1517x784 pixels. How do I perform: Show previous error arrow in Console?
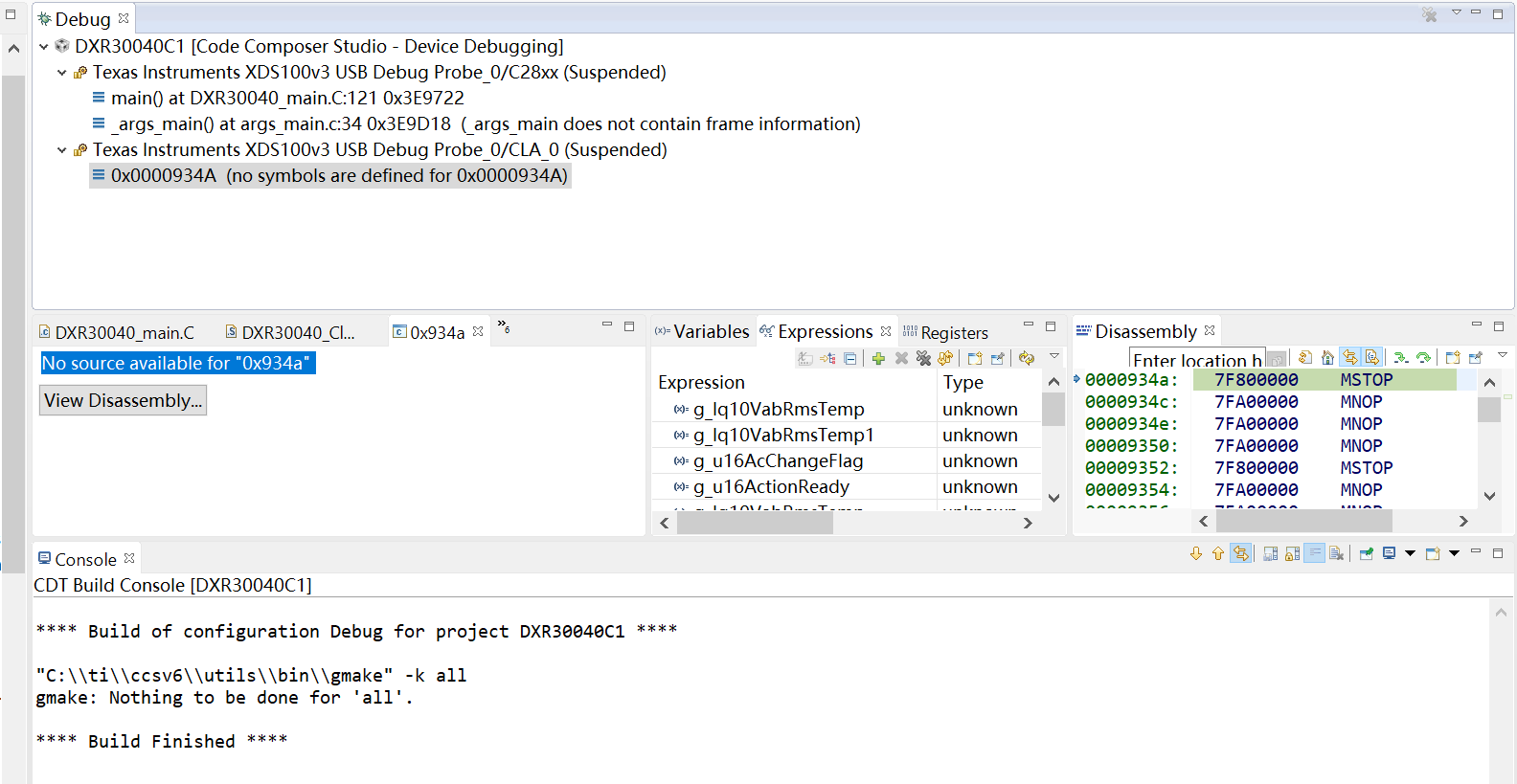tap(1218, 553)
